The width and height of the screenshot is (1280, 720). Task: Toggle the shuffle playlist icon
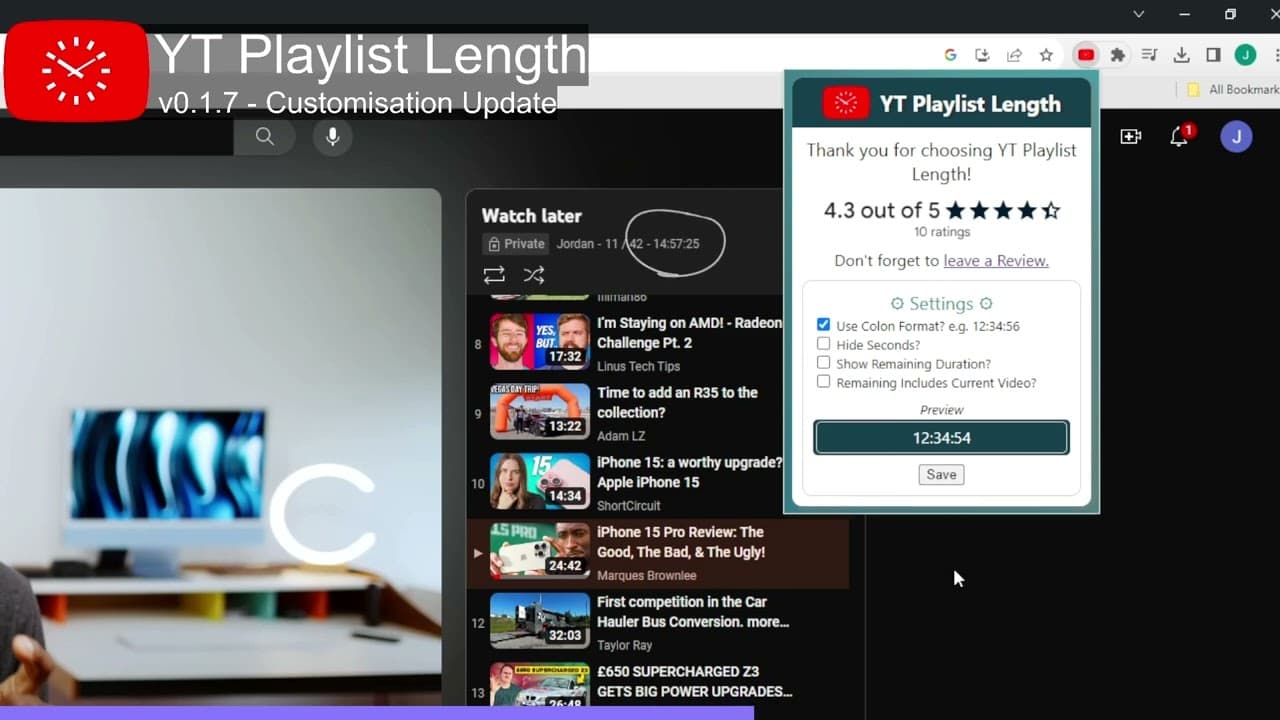point(534,274)
